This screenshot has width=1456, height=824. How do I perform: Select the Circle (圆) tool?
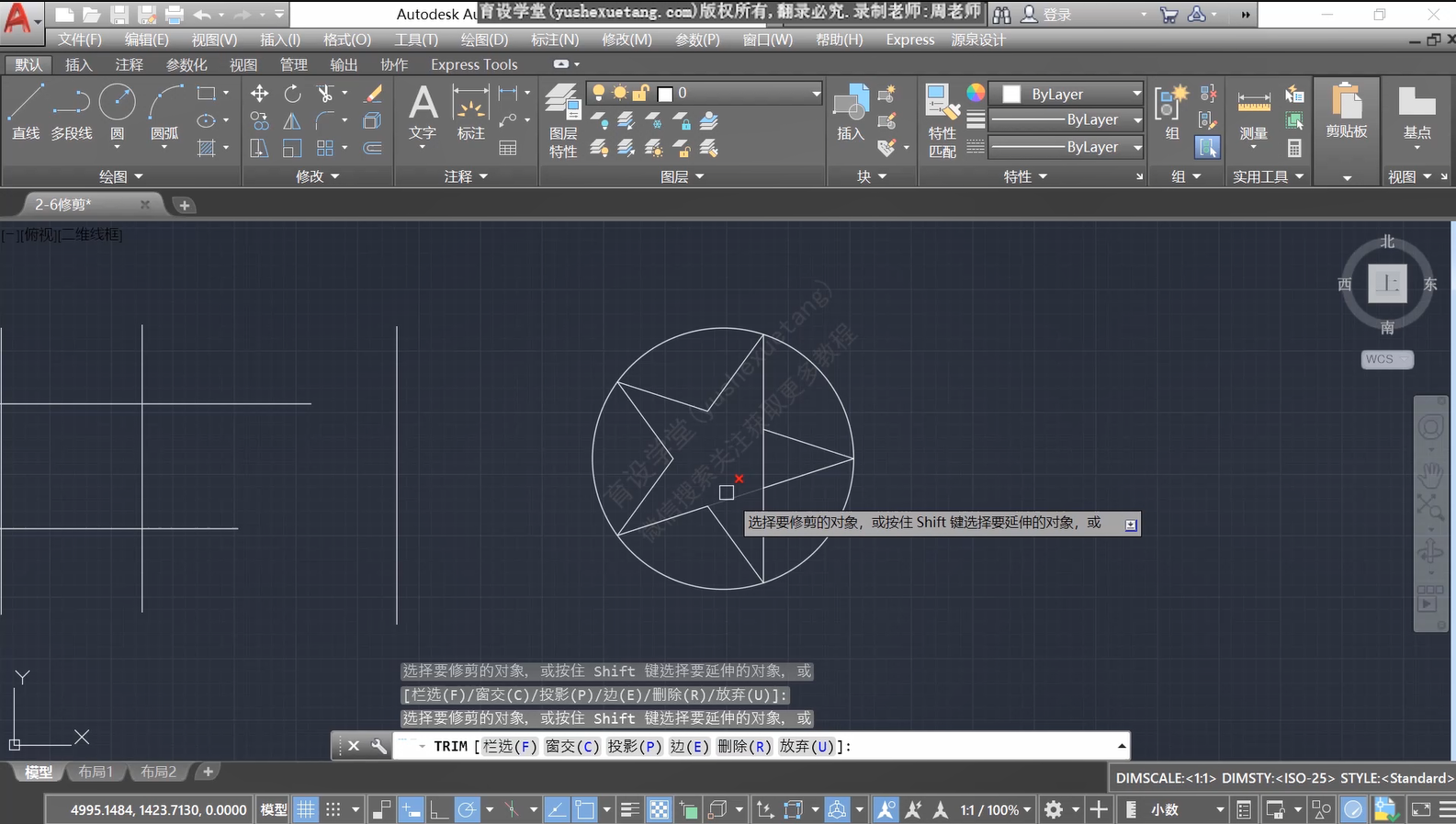(118, 111)
